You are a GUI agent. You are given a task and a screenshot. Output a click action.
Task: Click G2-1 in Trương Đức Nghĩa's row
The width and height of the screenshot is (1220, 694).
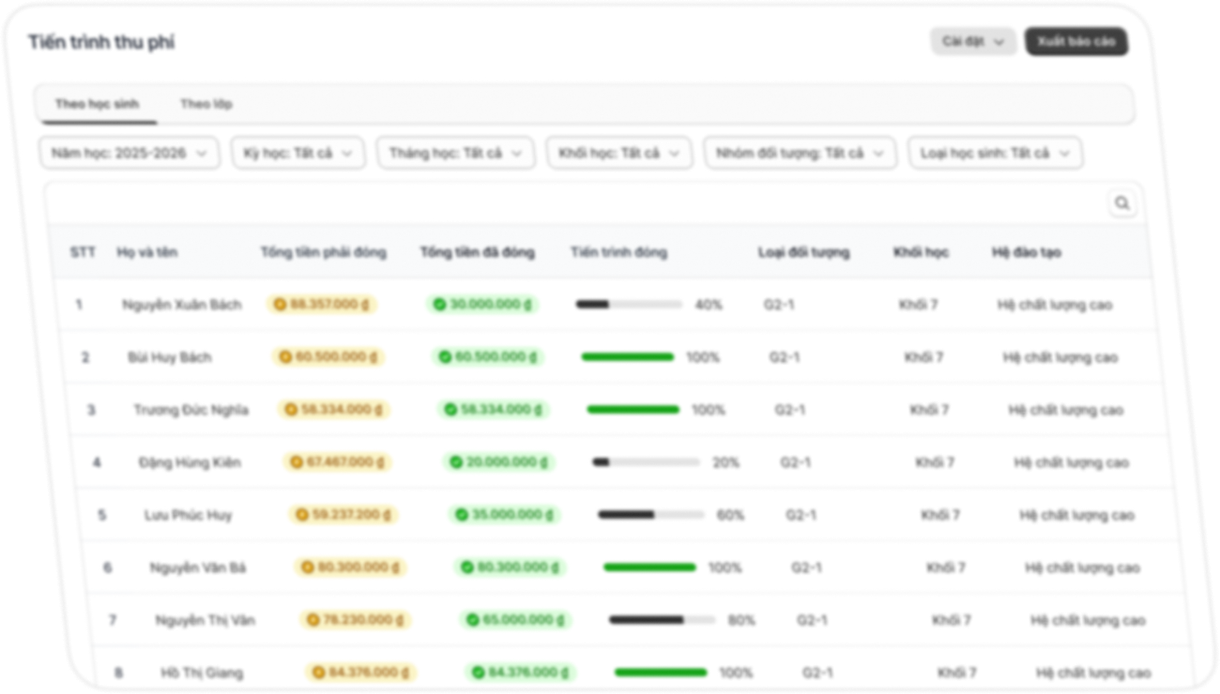(x=790, y=410)
